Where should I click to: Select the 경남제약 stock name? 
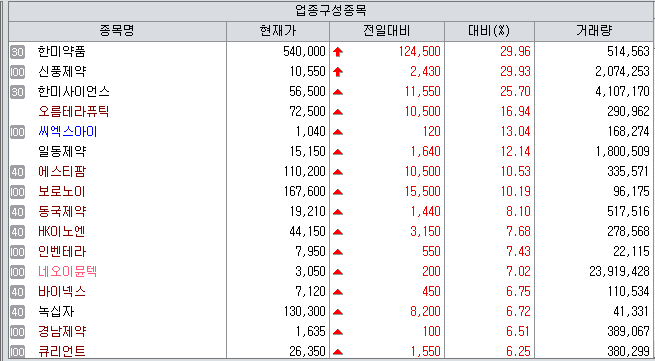tap(61, 332)
